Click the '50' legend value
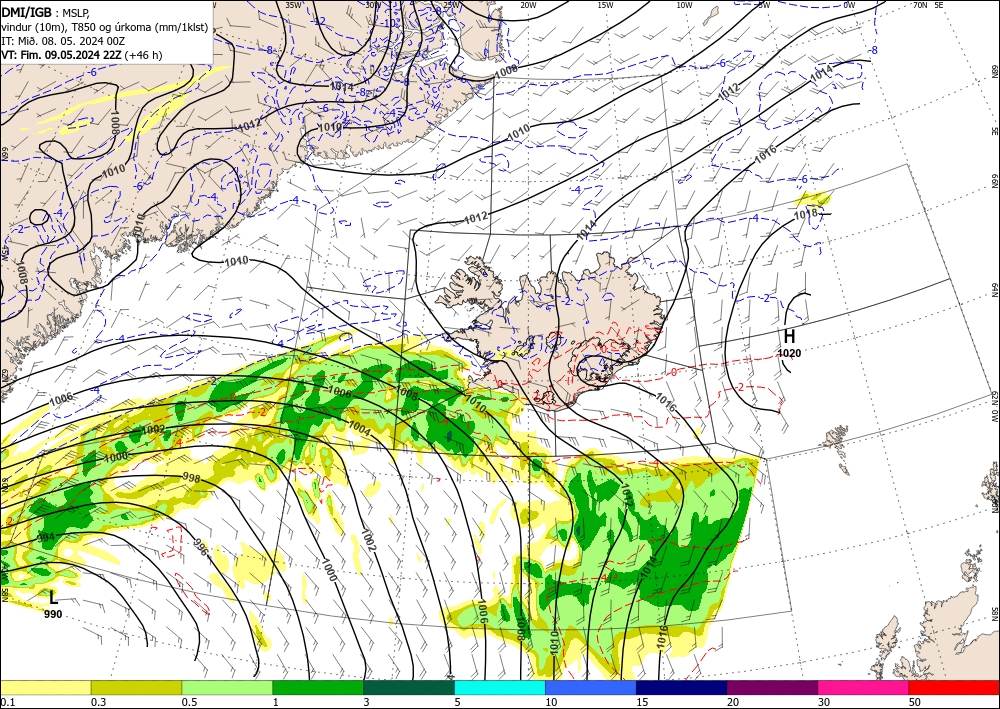Viewport: 1000px width, 709px height. click(x=914, y=702)
